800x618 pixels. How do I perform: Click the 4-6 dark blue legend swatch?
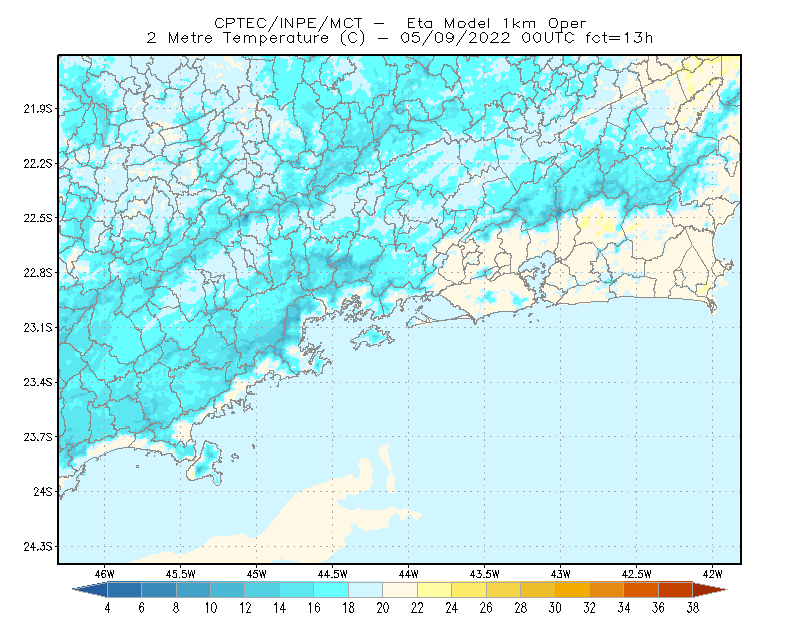(x=124, y=589)
